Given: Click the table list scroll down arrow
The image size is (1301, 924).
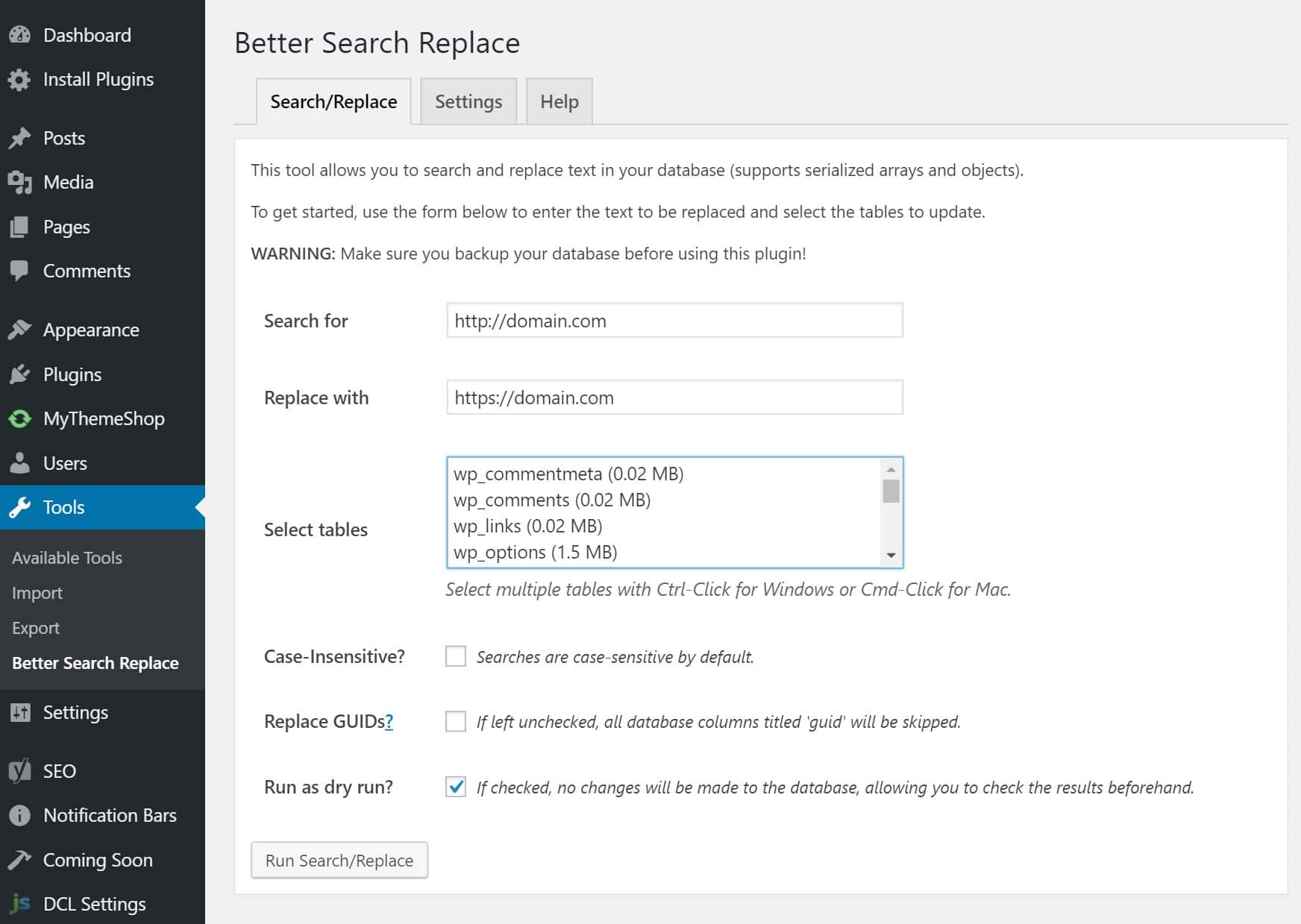Looking at the screenshot, I should pyautogui.click(x=891, y=556).
